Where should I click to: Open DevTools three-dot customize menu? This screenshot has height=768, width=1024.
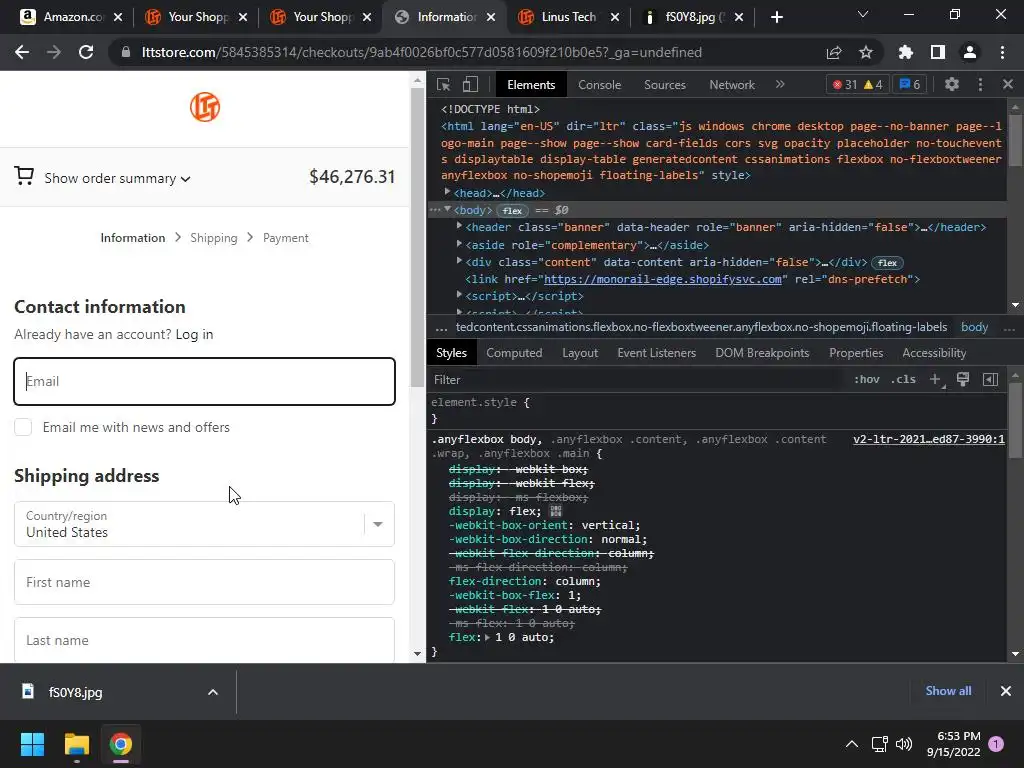pos(980,84)
